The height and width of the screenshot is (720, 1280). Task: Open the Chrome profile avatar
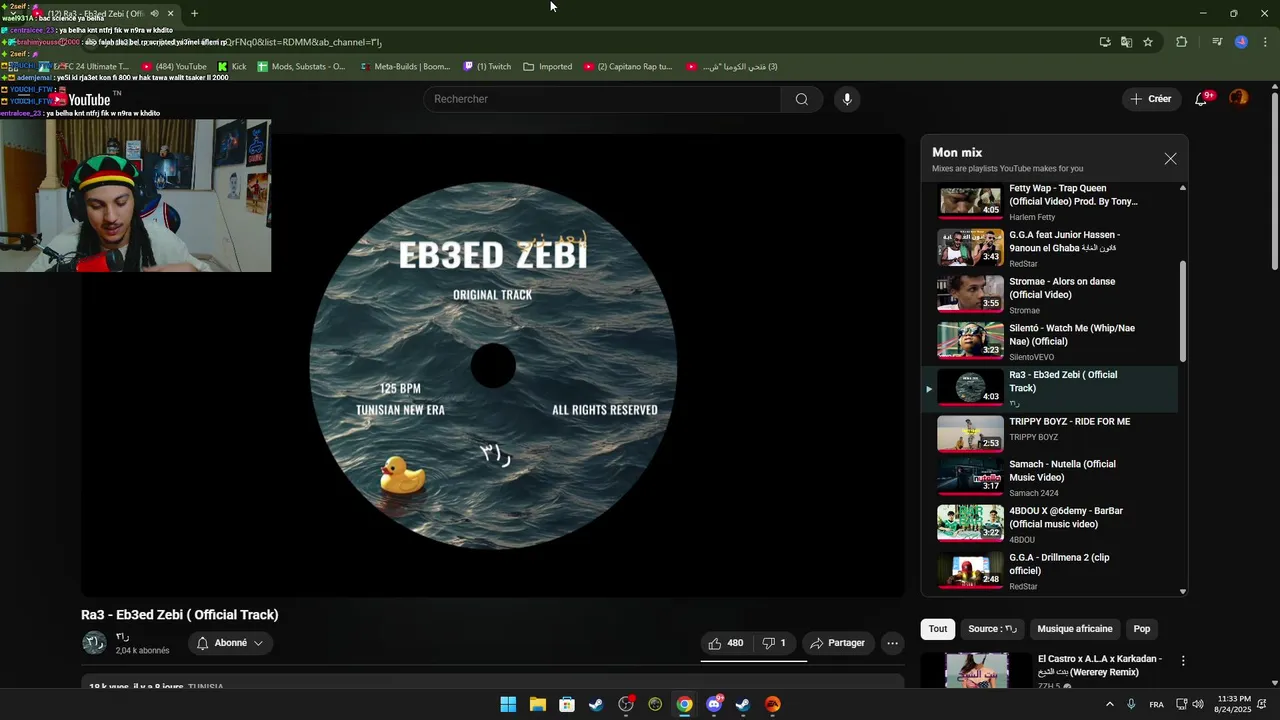(x=1241, y=42)
